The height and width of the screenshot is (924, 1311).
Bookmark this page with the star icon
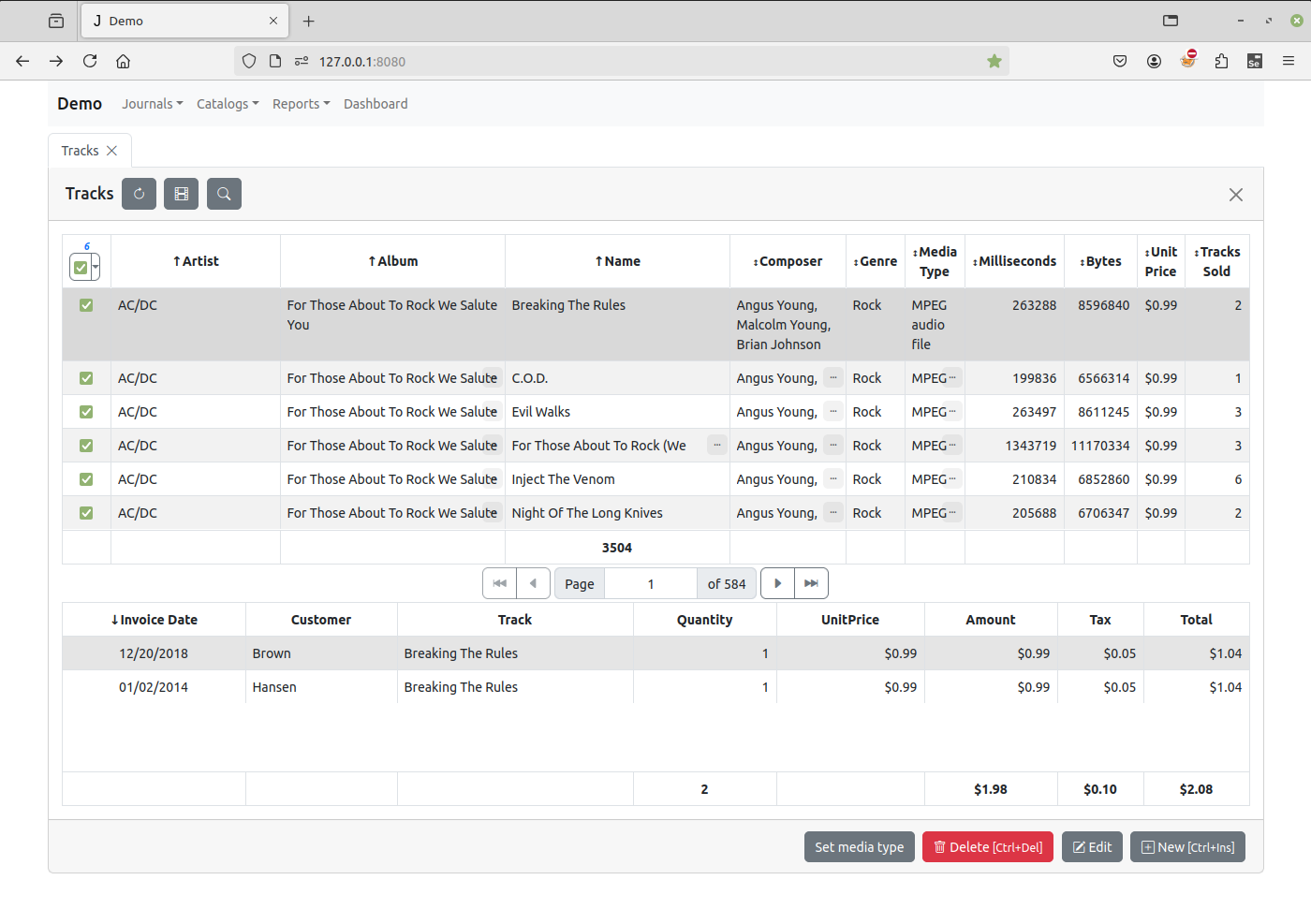click(x=994, y=62)
